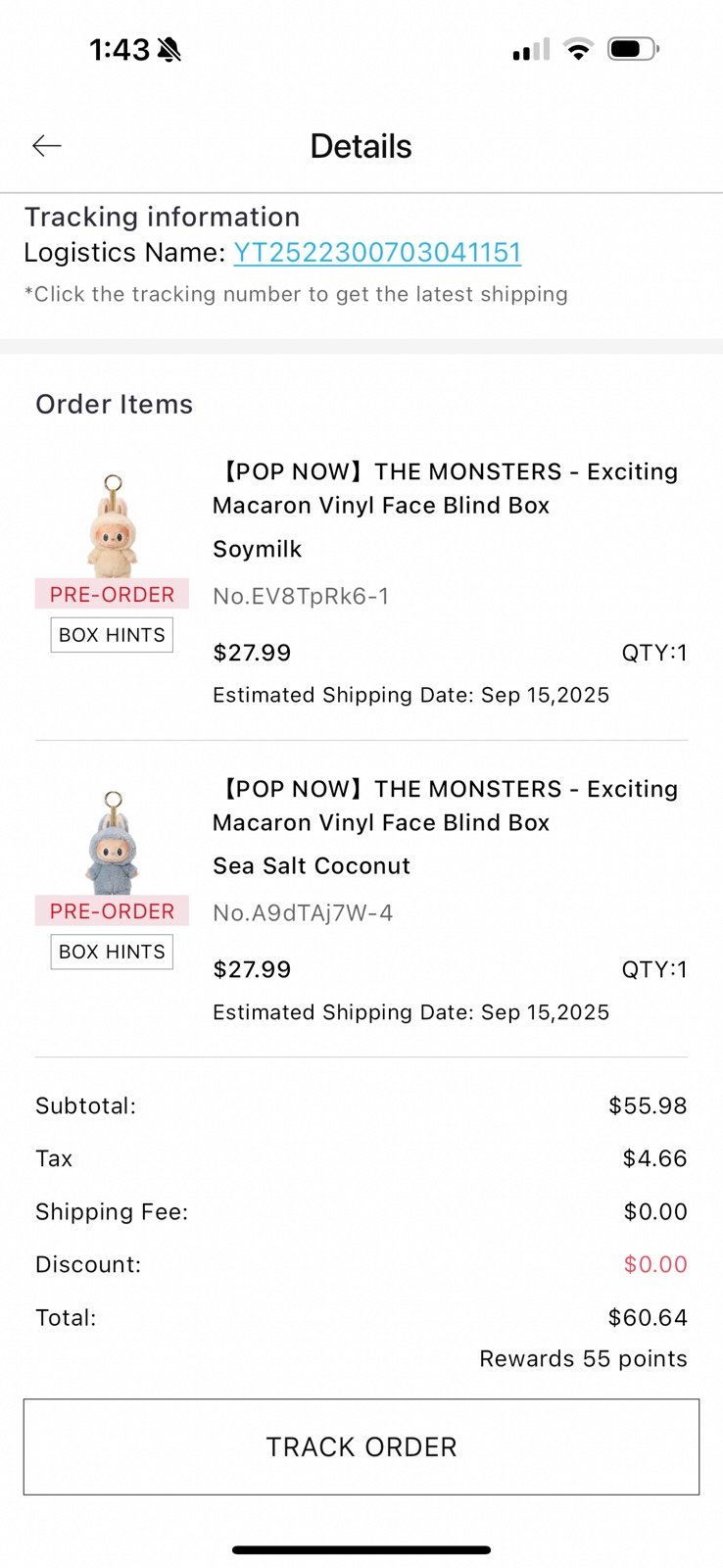
Task: Tap the $60.64 total amount
Action: click(x=648, y=1317)
